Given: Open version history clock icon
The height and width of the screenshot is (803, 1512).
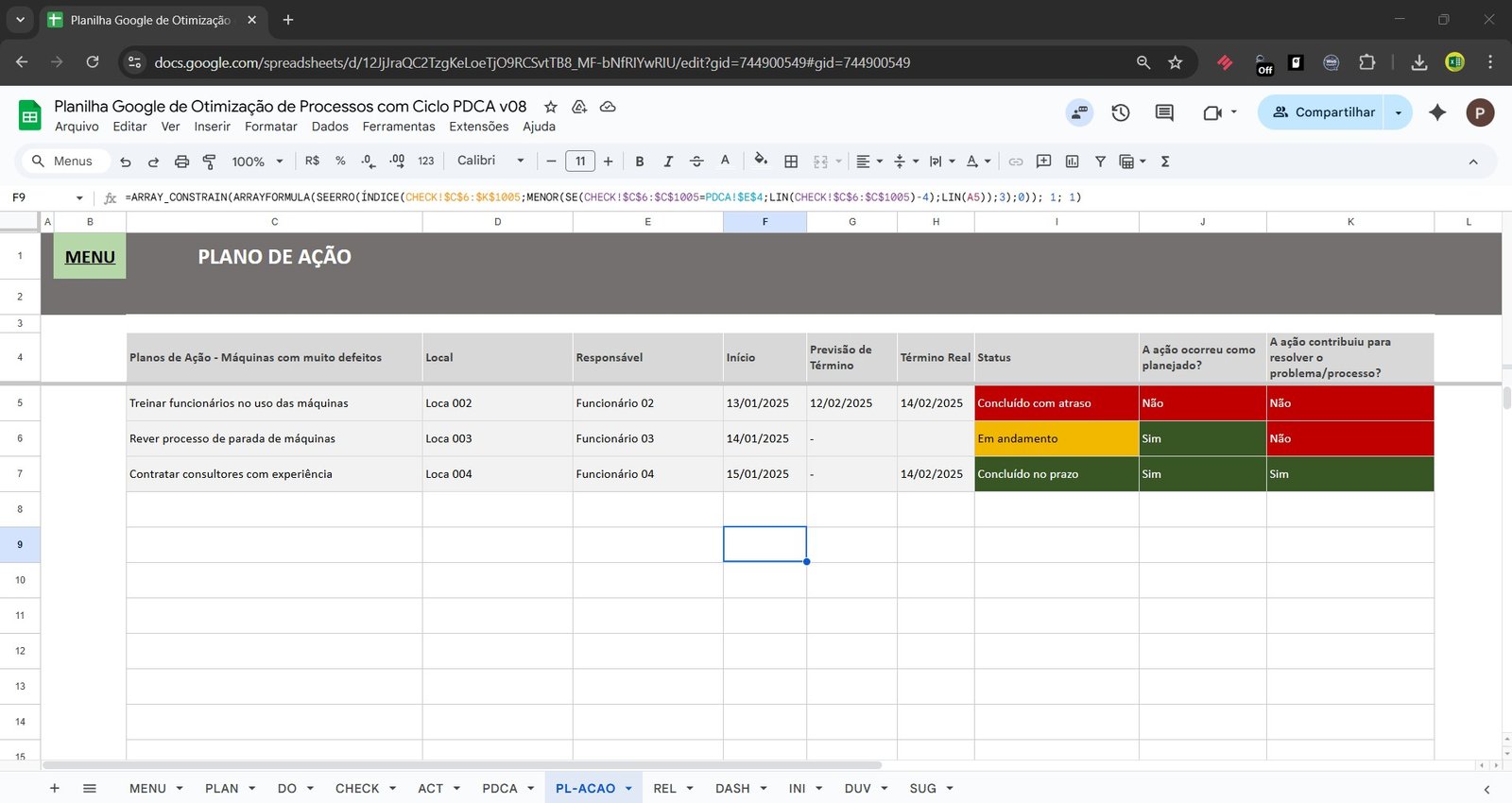Looking at the screenshot, I should (1121, 112).
